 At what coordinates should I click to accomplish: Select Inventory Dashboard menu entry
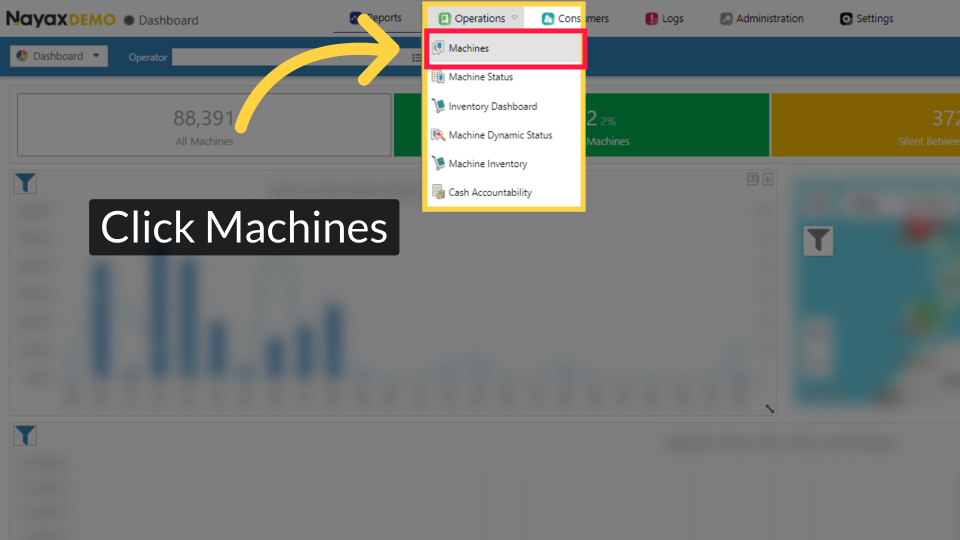coord(492,106)
